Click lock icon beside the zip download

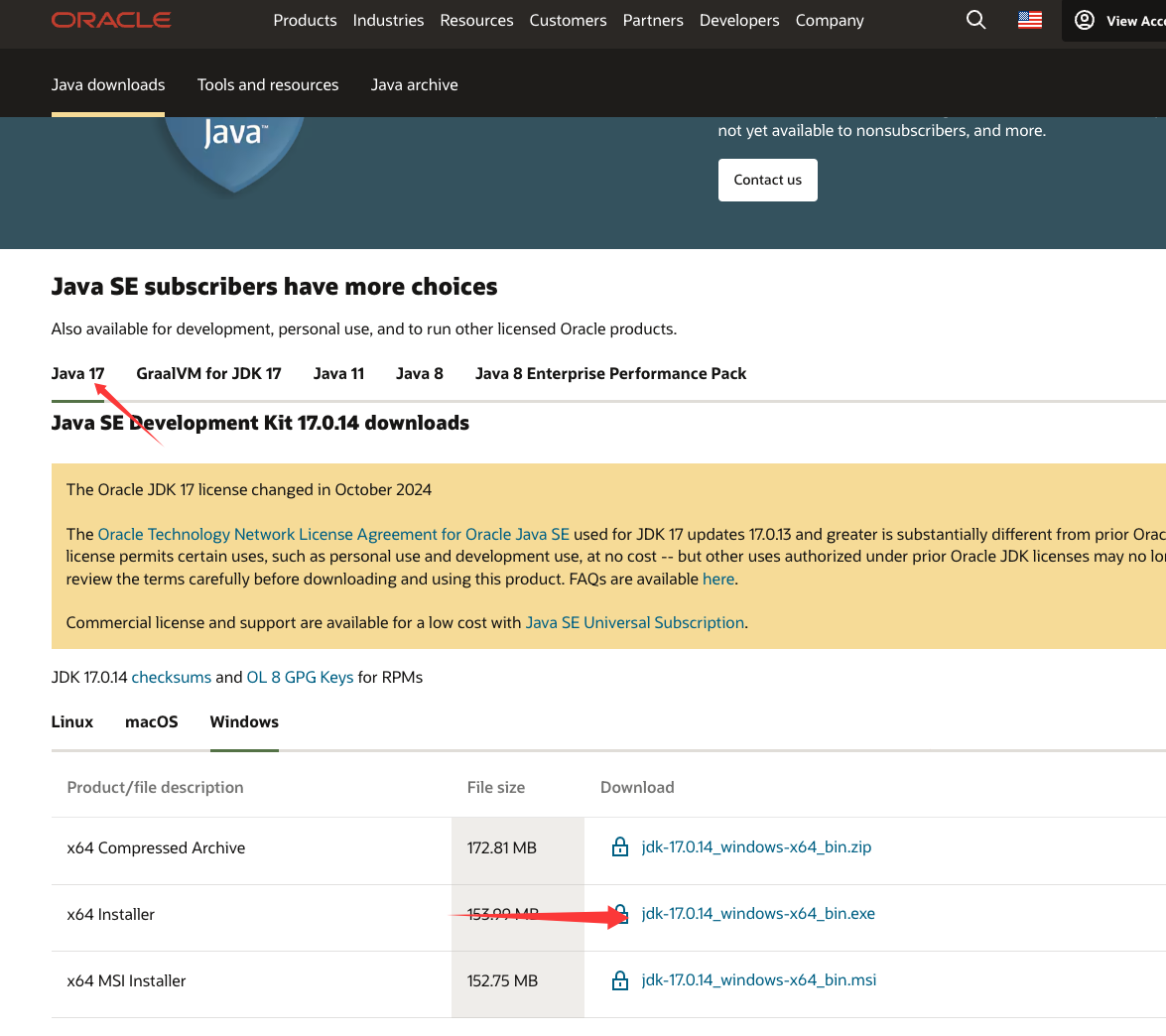click(x=620, y=847)
